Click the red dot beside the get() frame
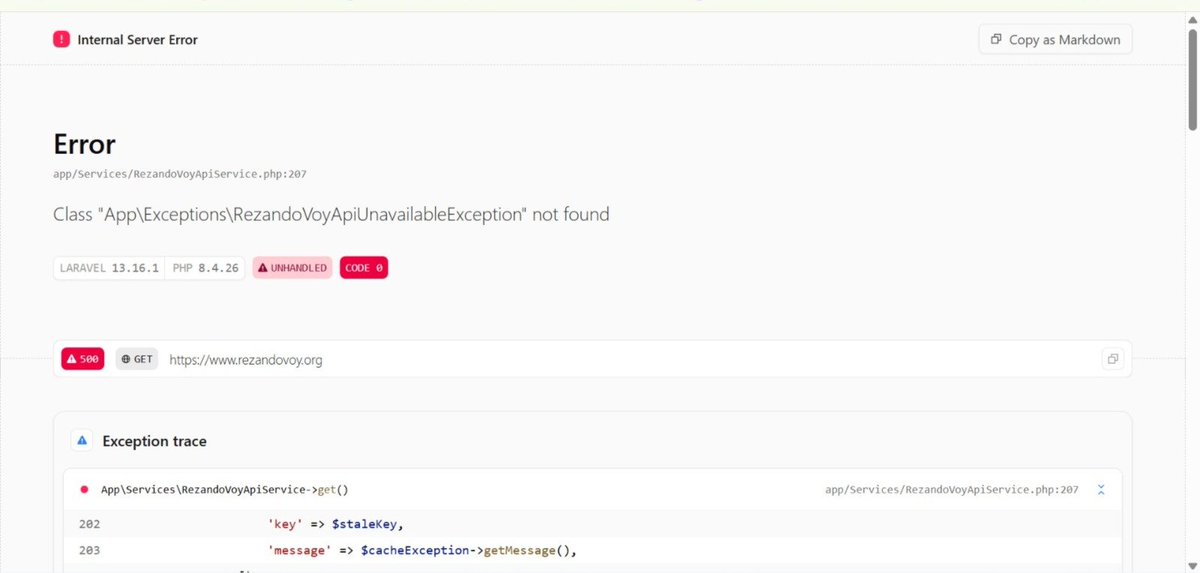1200x573 pixels. 84,490
